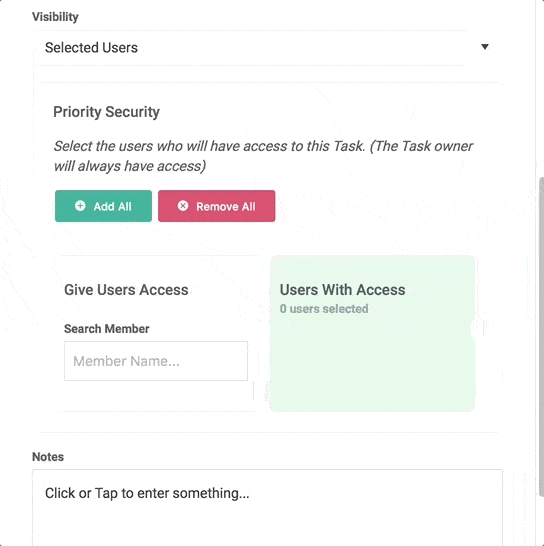Click the 'Notes' label
The width and height of the screenshot is (544, 546).
tap(48, 457)
